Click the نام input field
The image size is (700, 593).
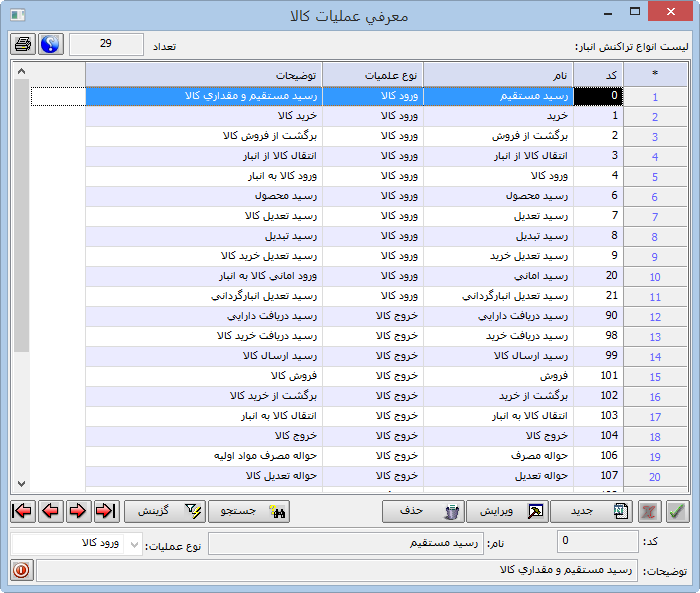[x=346, y=543]
